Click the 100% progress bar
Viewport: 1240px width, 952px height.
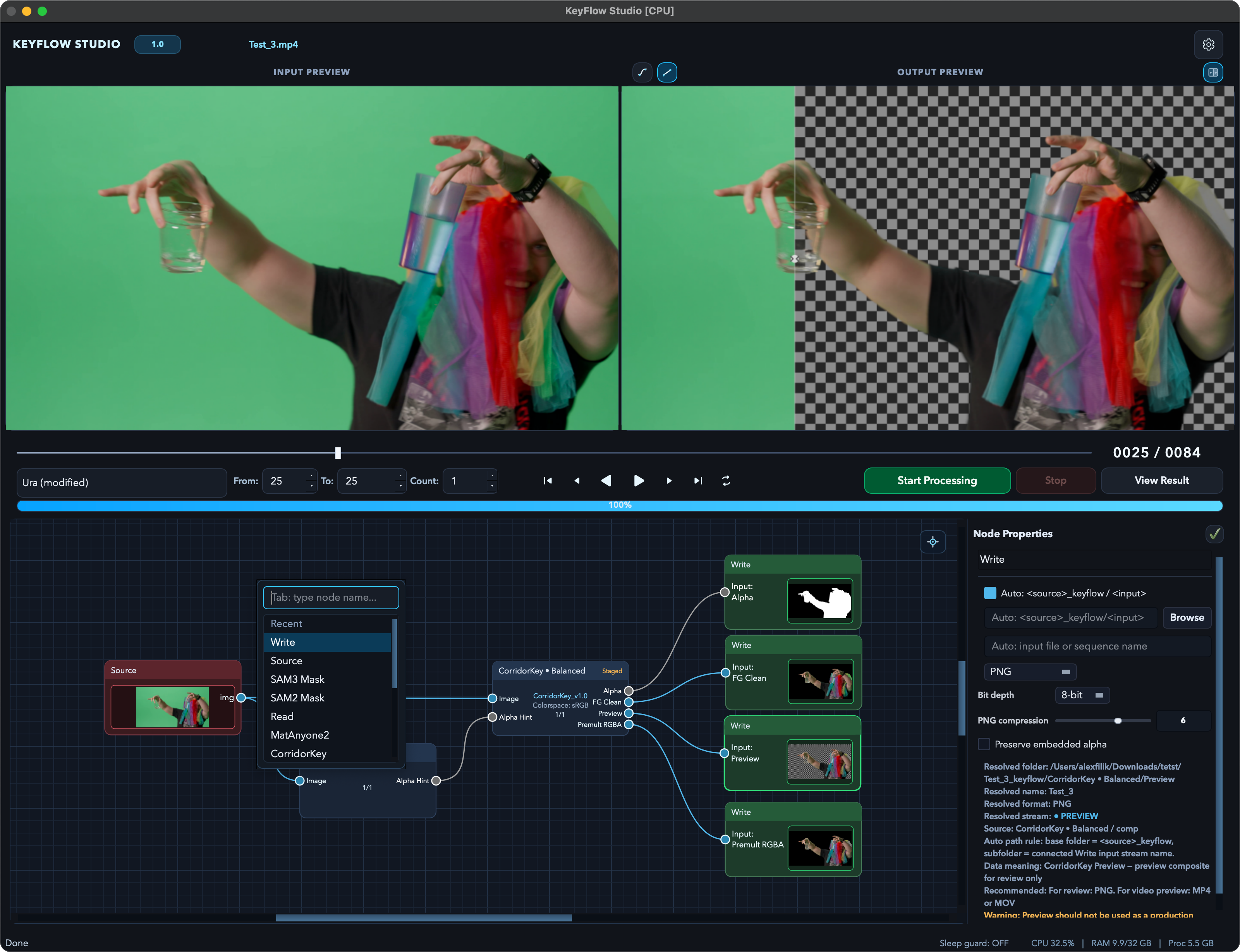tap(620, 505)
